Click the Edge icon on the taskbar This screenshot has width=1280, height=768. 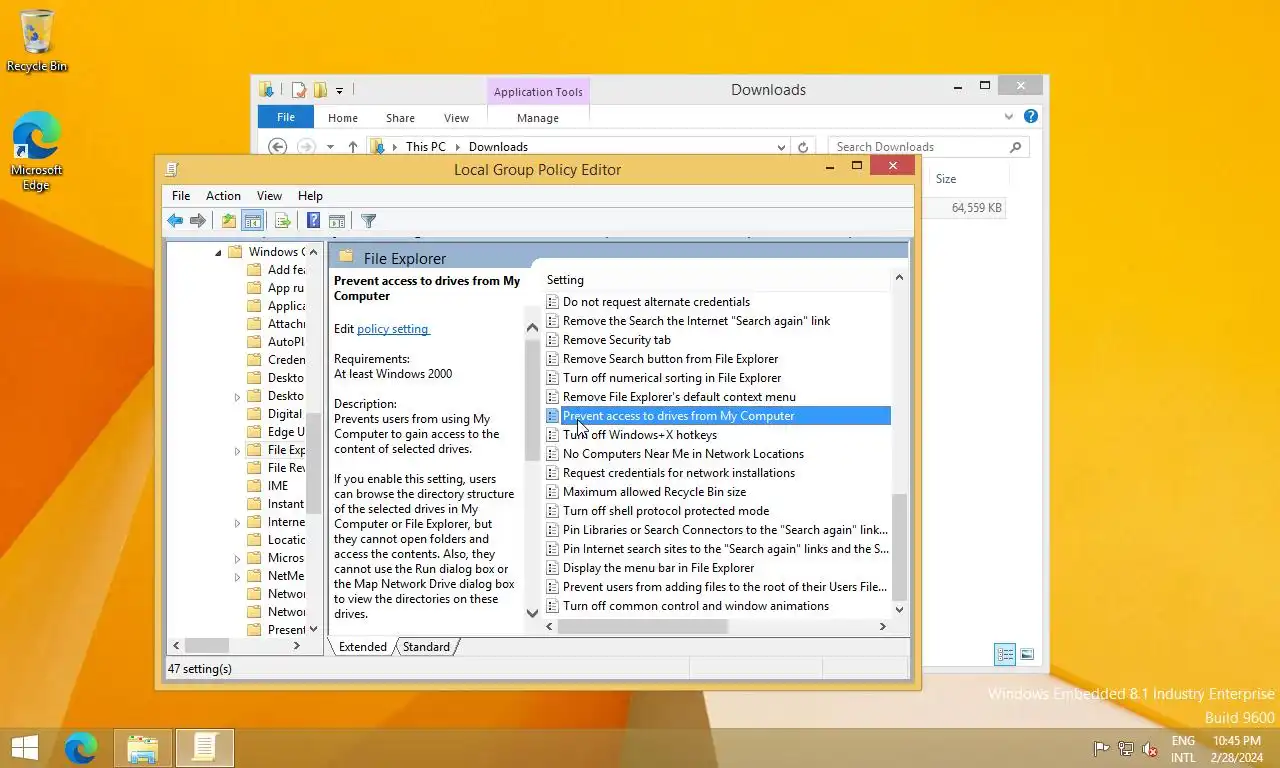coord(81,748)
